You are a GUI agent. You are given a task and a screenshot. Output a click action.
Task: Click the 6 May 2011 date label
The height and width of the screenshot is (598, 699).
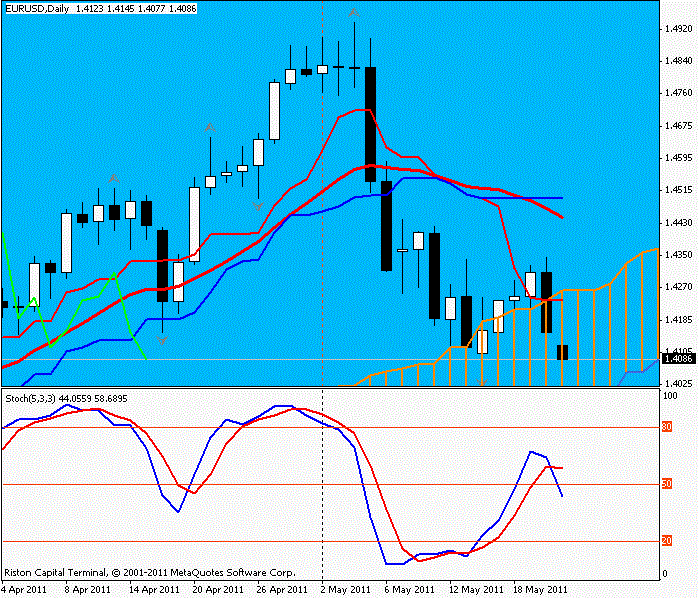point(410,590)
